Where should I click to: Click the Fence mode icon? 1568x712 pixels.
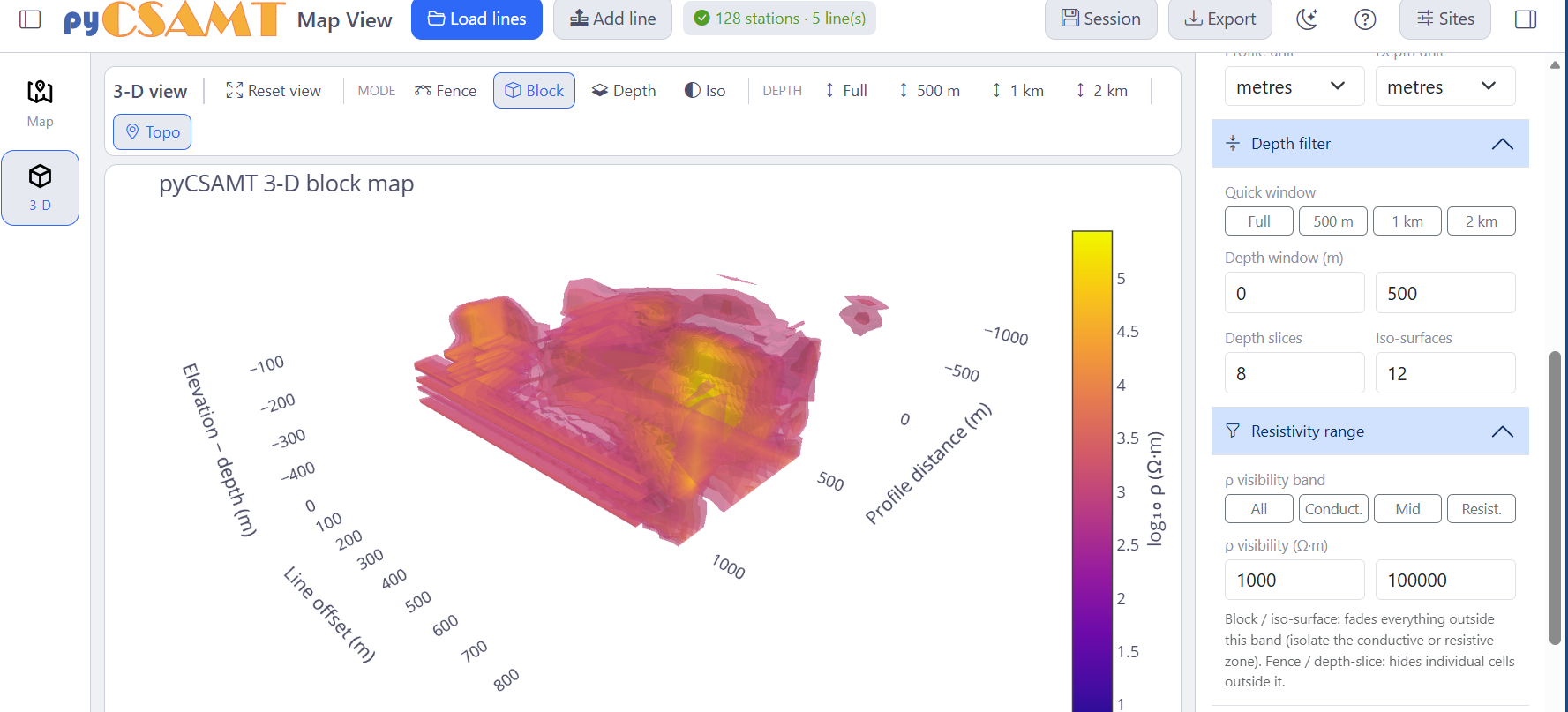pyautogui.click(x=423, y=90)
